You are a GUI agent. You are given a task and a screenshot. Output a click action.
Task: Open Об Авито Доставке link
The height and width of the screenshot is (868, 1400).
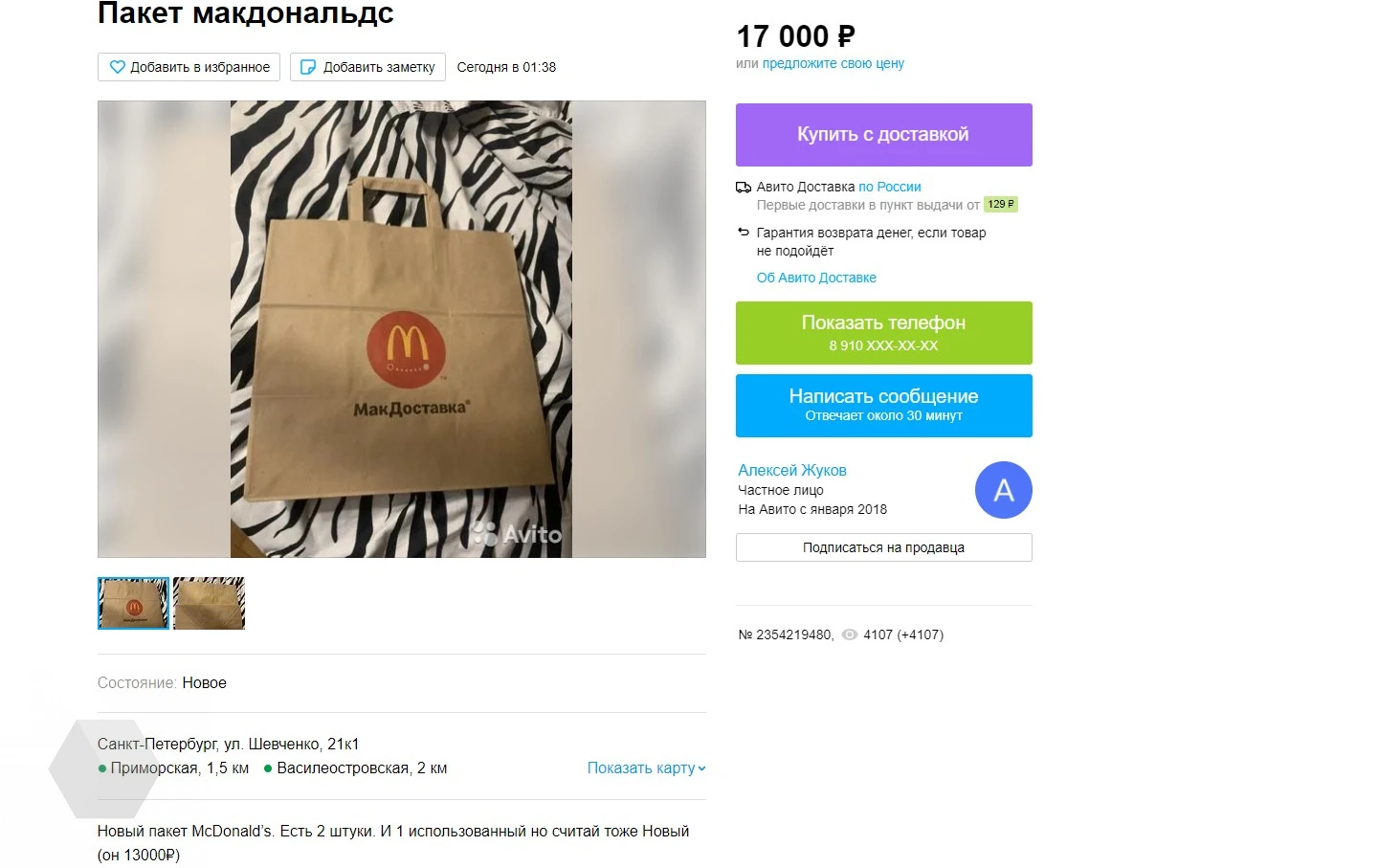point(816,278)
